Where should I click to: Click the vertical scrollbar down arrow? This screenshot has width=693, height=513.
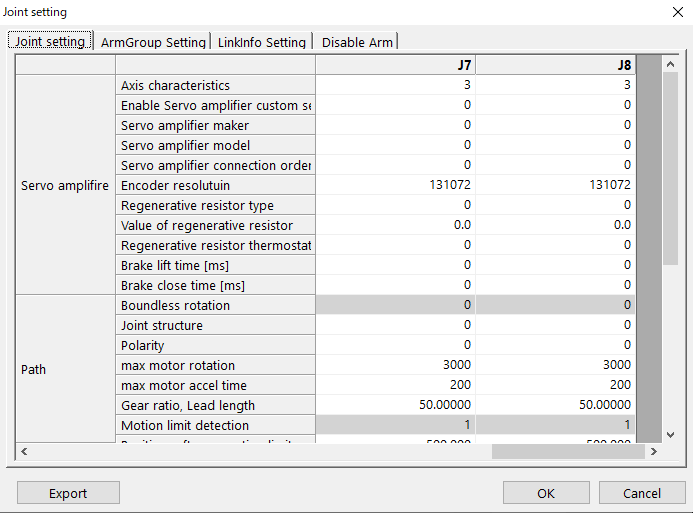pos(670,434)
